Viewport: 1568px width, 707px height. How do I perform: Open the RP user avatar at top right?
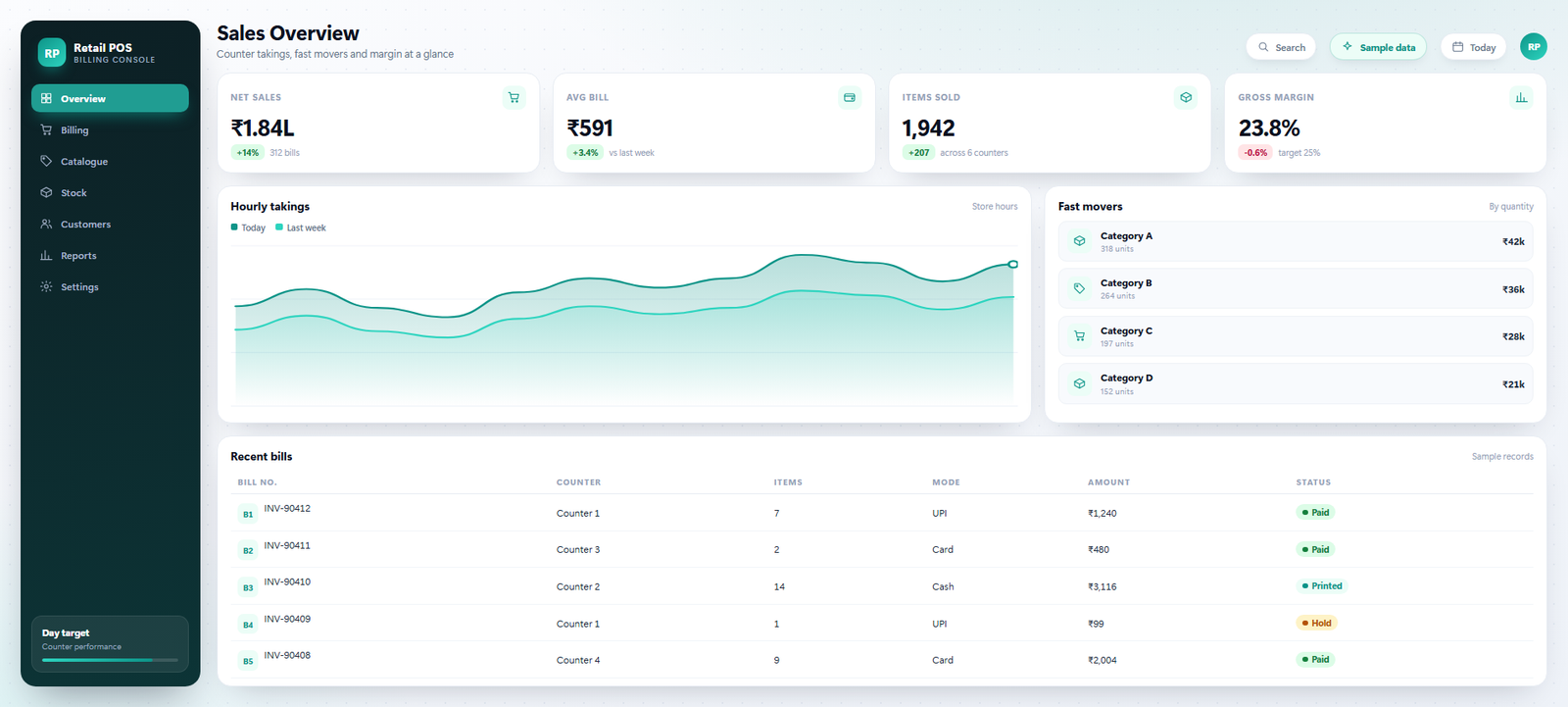pos(1534,46)
